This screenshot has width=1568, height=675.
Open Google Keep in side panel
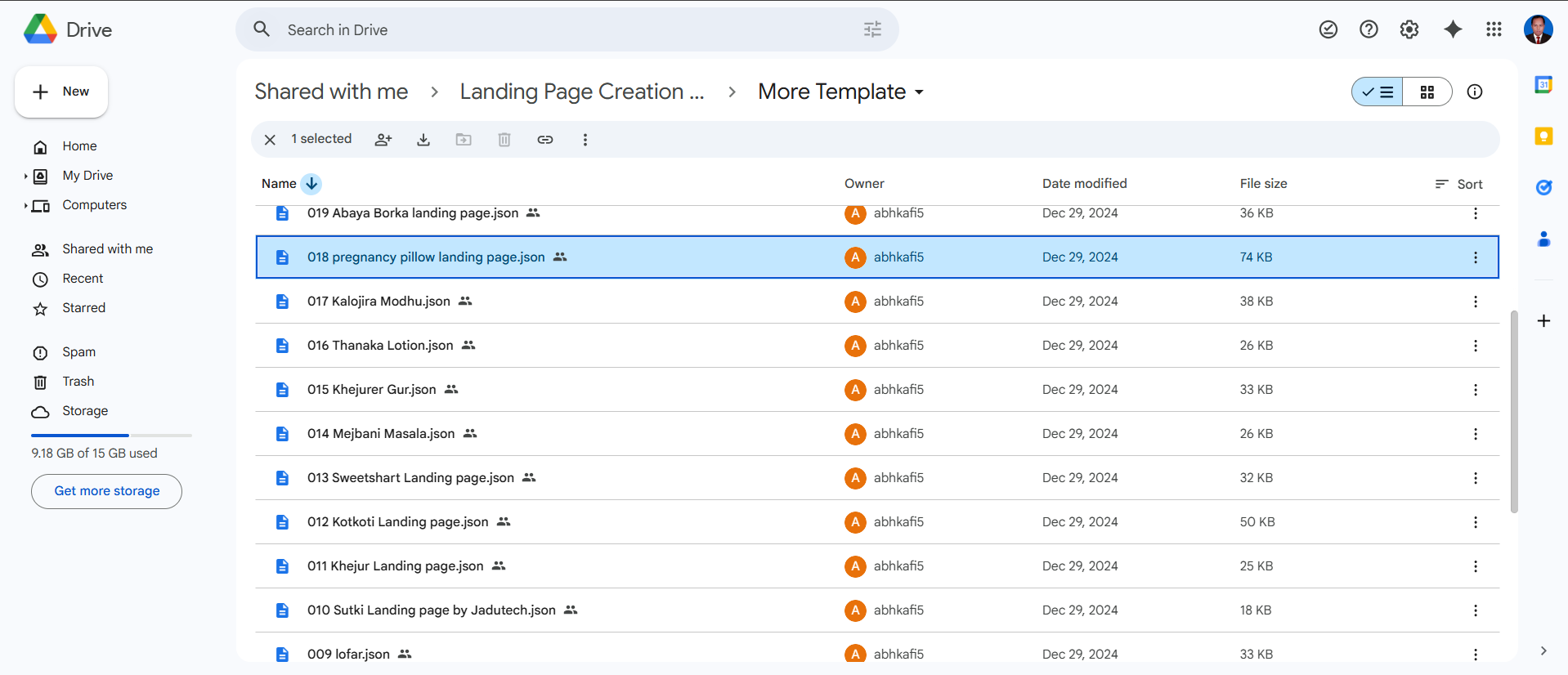1543,136
